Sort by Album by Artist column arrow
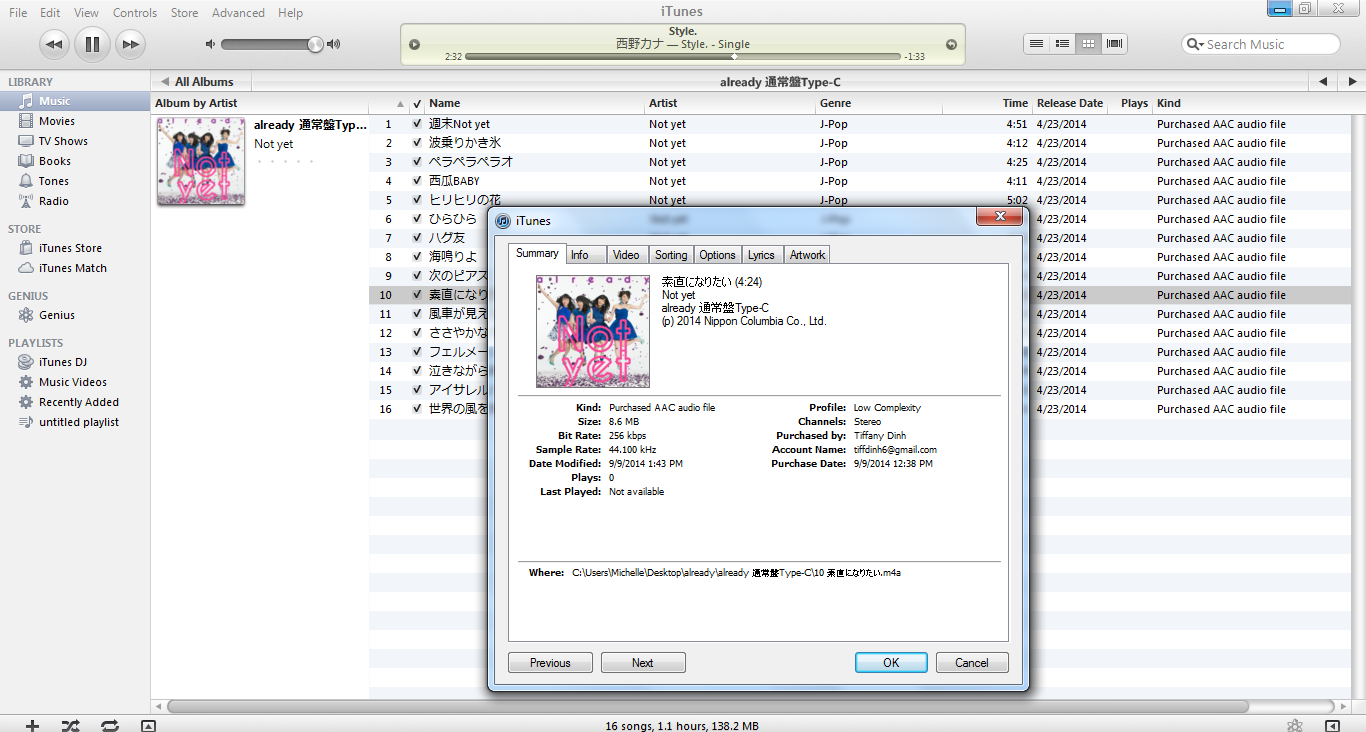 (400, 103)
